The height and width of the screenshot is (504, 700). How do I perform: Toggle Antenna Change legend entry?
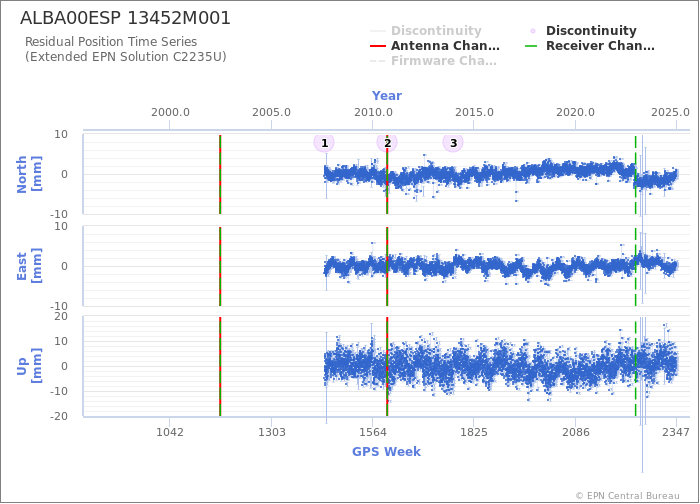pos(435,46)
